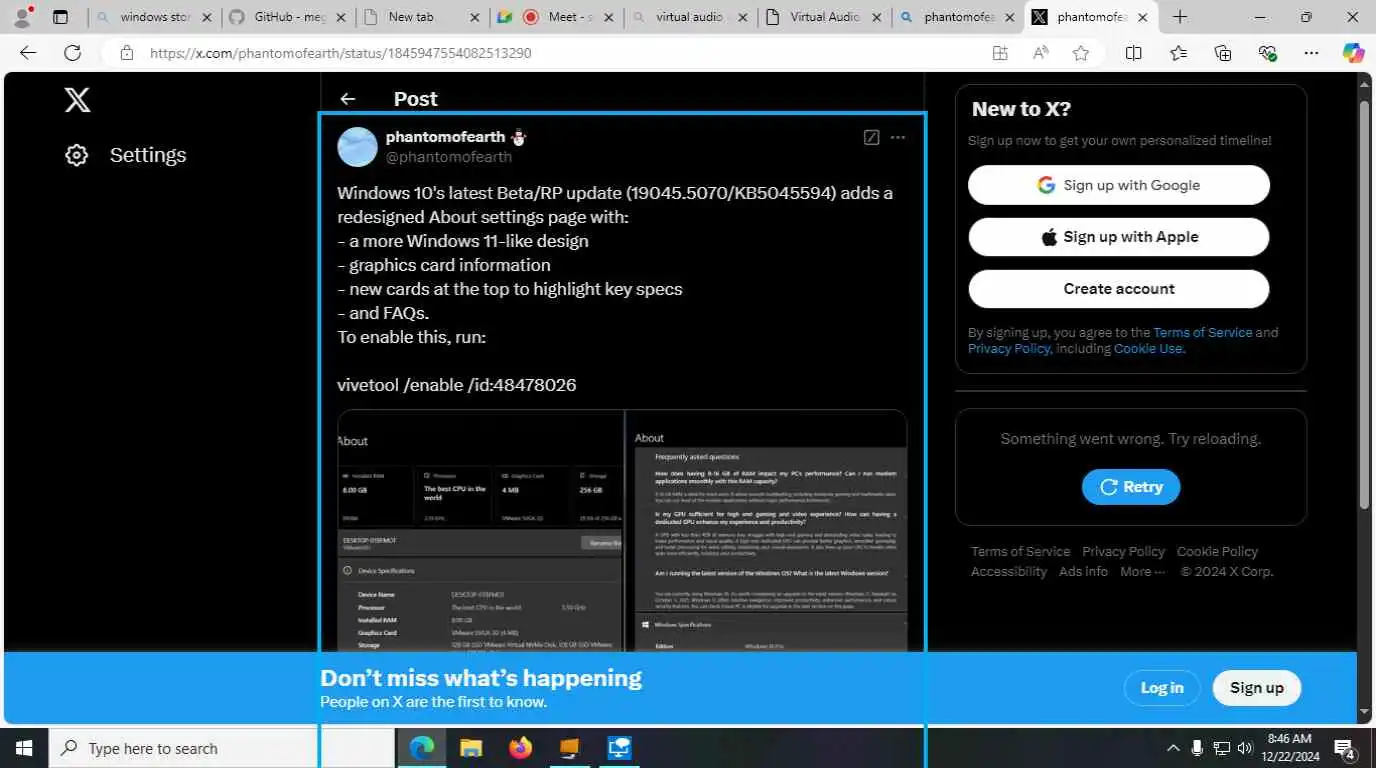Click the Retry button
This screenshot has height=768, width=1376.
(x=1131, y=487)
